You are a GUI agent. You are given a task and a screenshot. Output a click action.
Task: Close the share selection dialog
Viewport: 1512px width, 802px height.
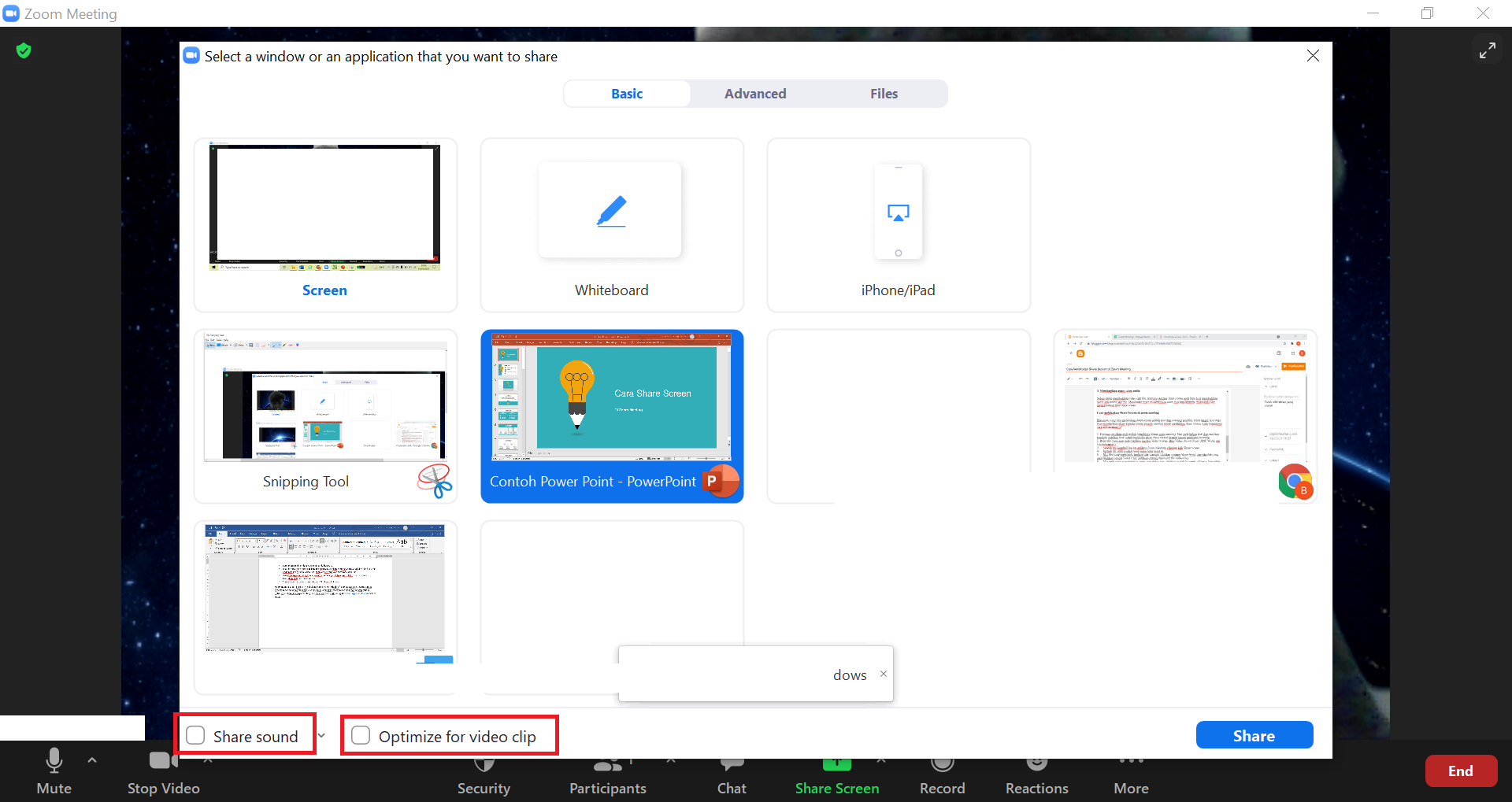[x=1313, y=56]
